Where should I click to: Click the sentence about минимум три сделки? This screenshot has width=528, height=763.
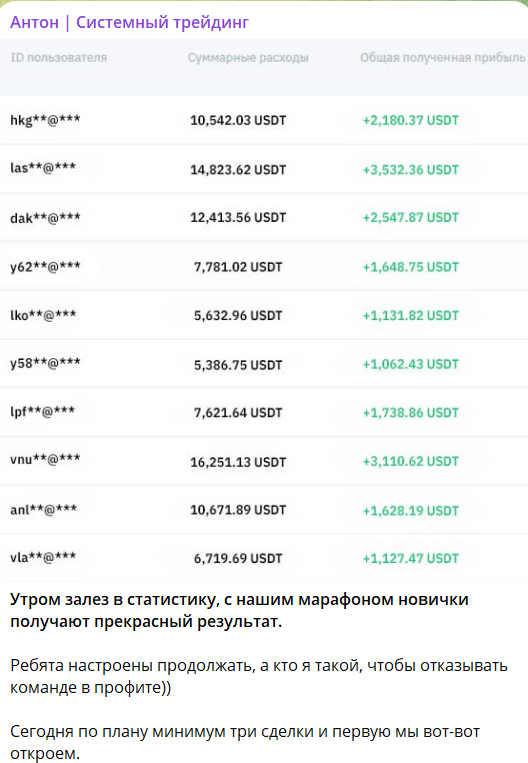coord(245,742)
